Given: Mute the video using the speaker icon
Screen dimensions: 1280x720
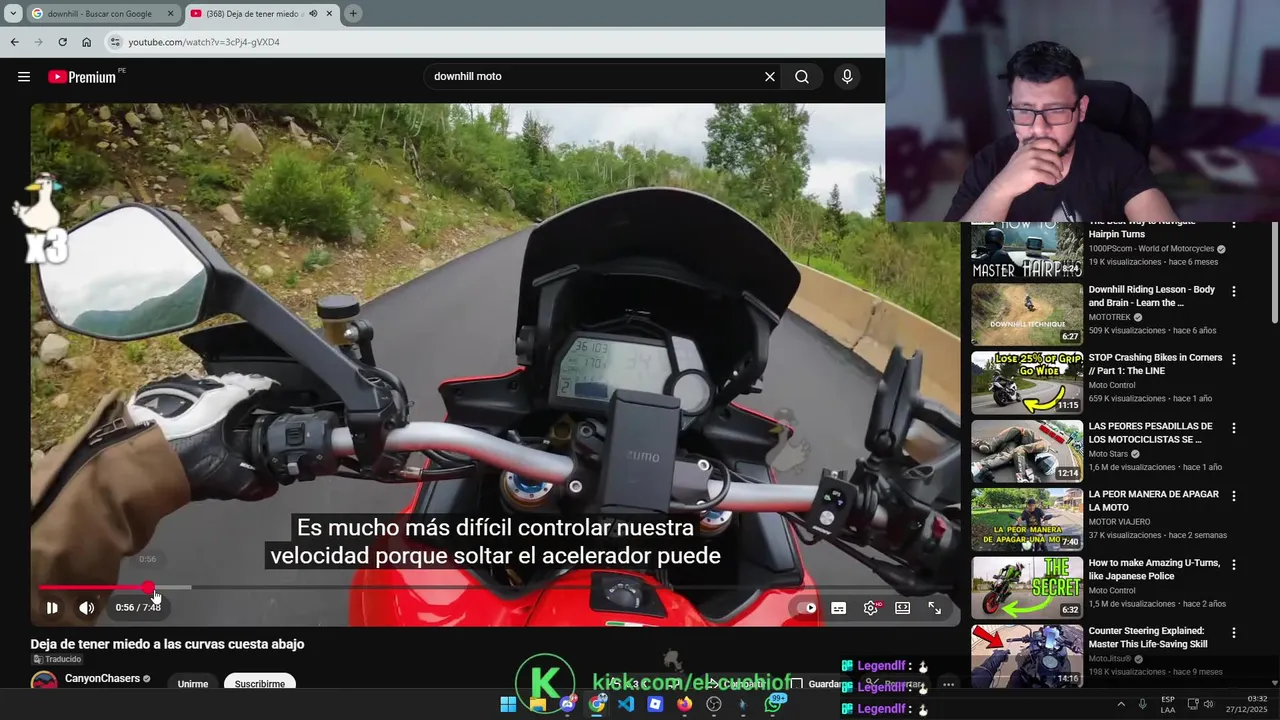Looking at the screenshot, I should (x=87, y=607).
